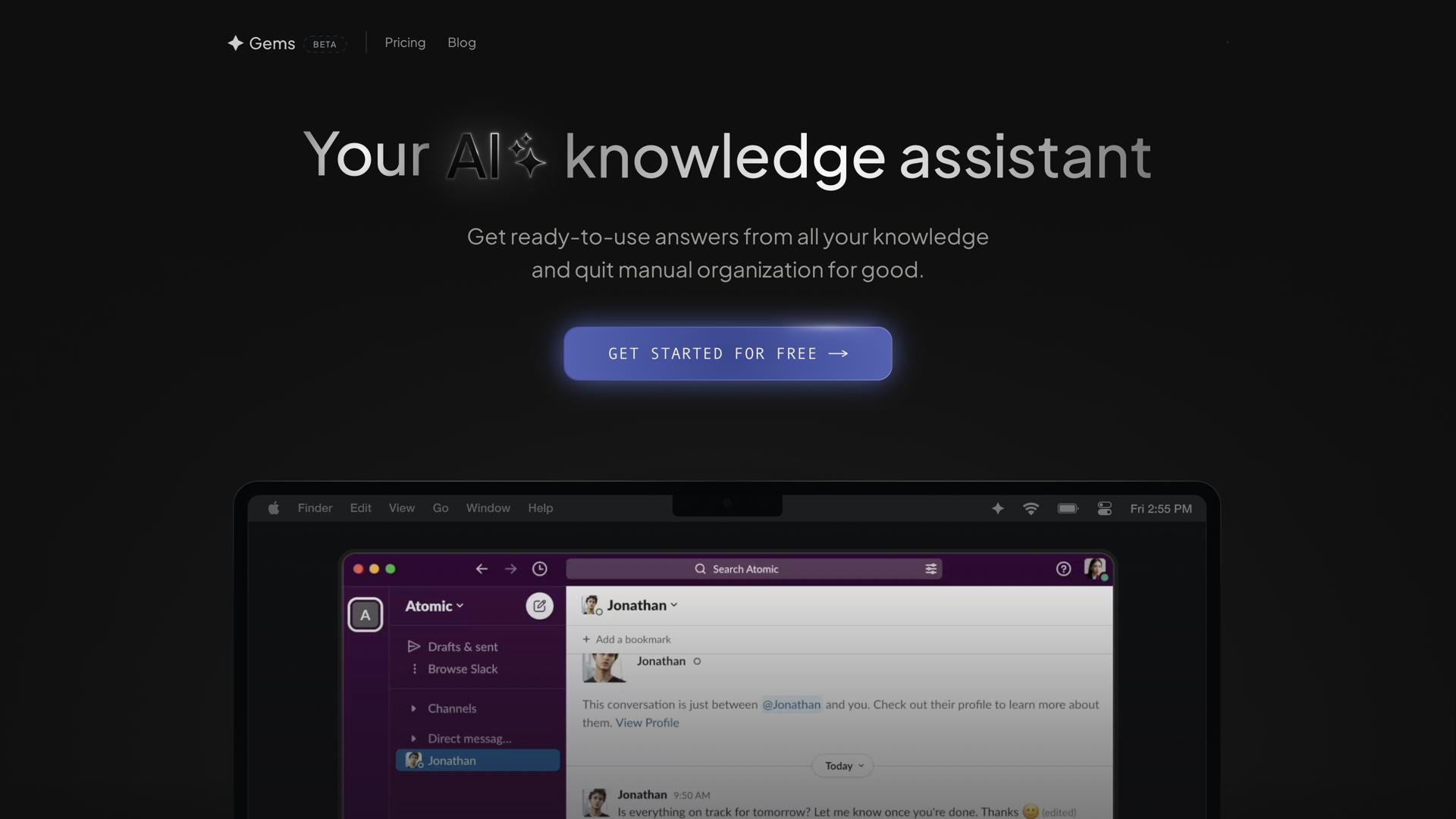Open the Atomic workspace dropdown
The width and height of the screenshot is (1456, 819).
tap(434, 606)
